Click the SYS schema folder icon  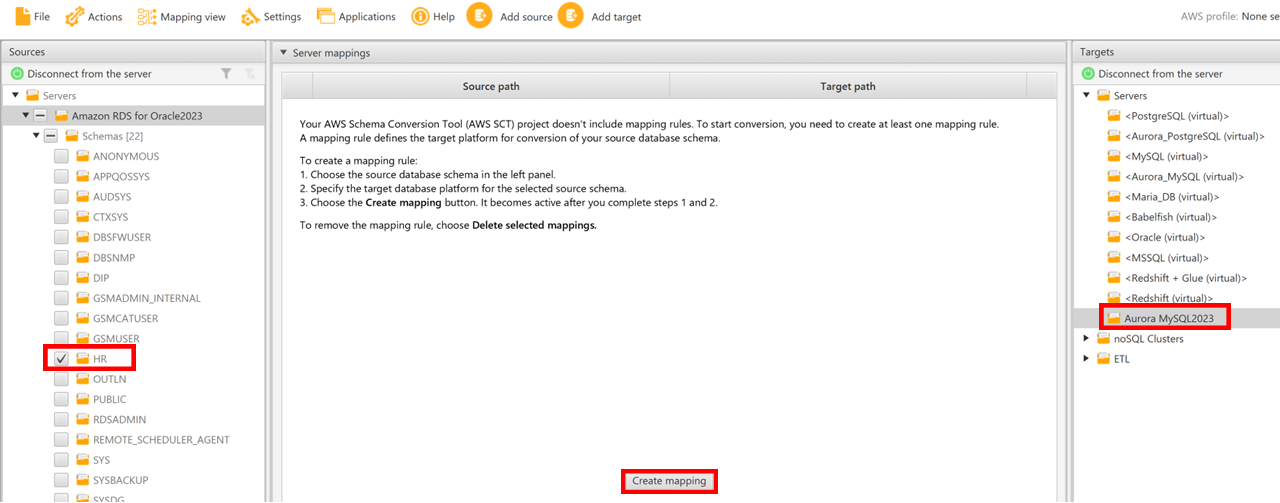point(83,460)
